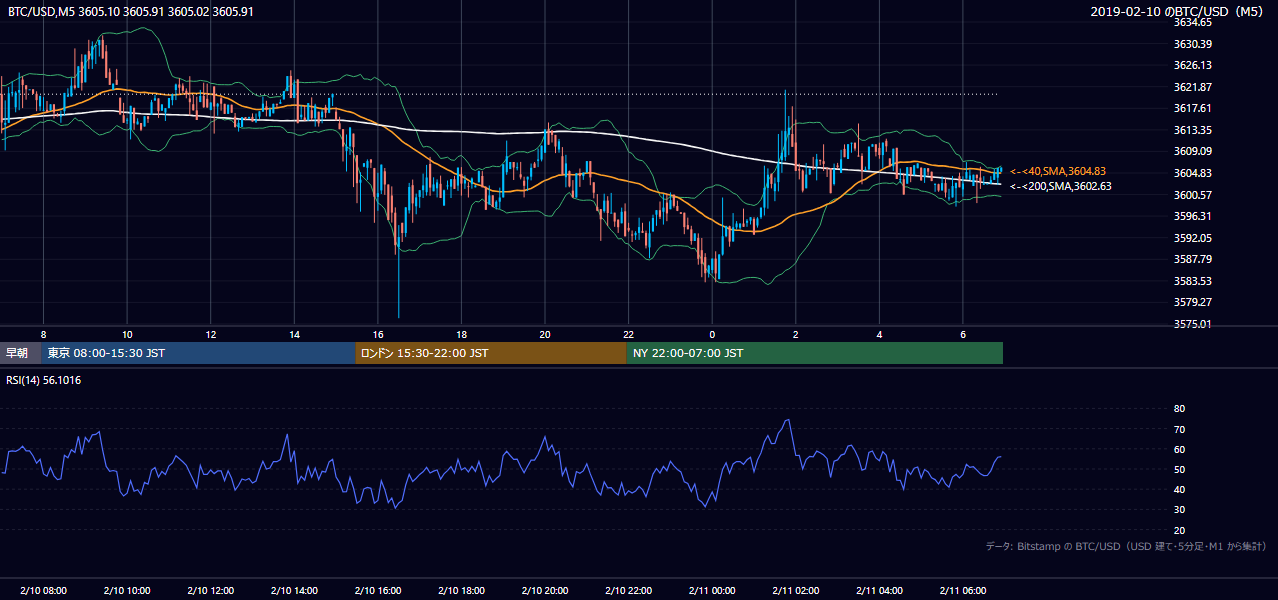The height and width of the screenshot is (600, 1278).
Task: Click the 2/10 08:00 date axis label
Action: pos(43,591)
